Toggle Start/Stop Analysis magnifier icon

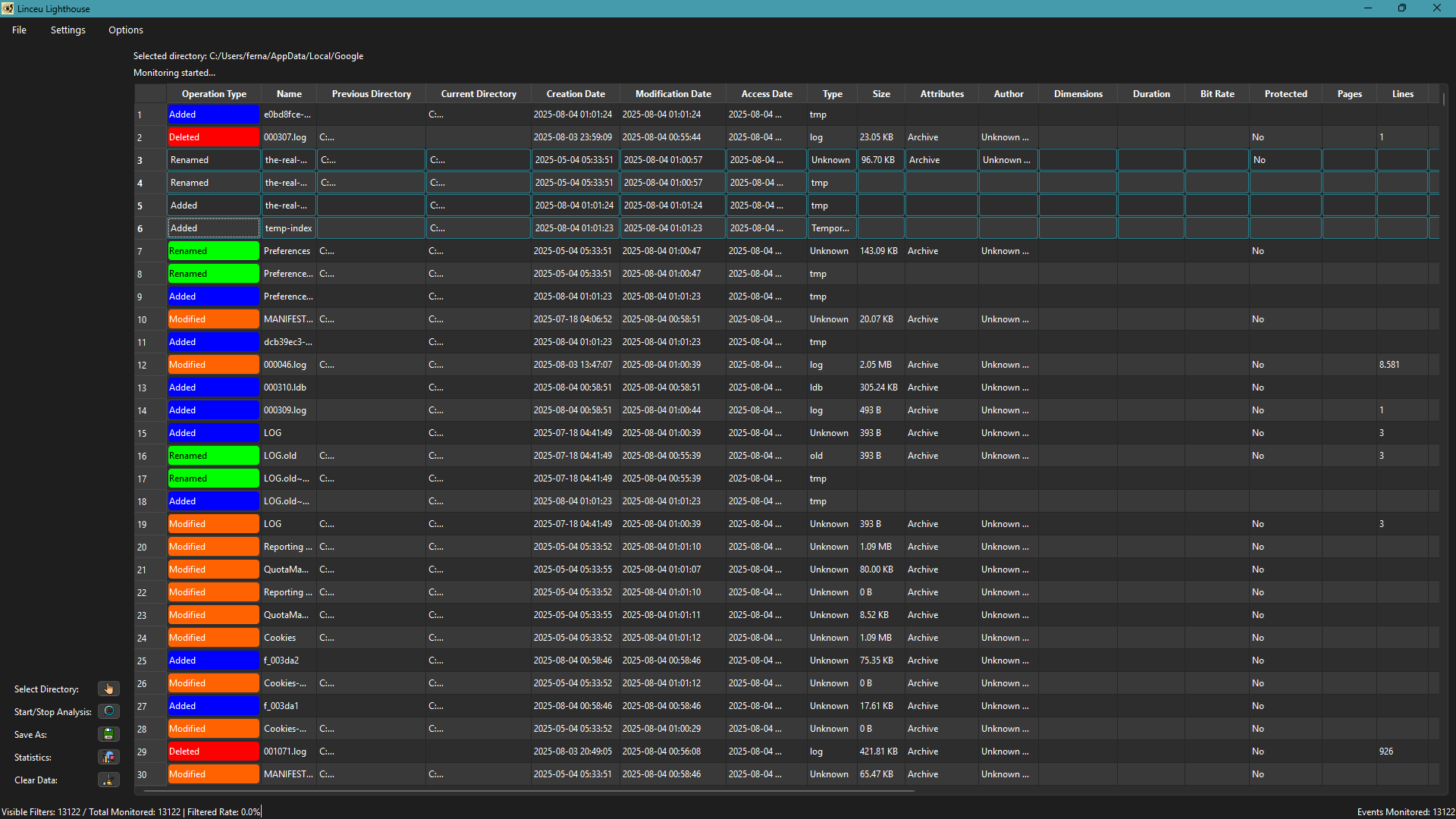[x=108, y=711]
